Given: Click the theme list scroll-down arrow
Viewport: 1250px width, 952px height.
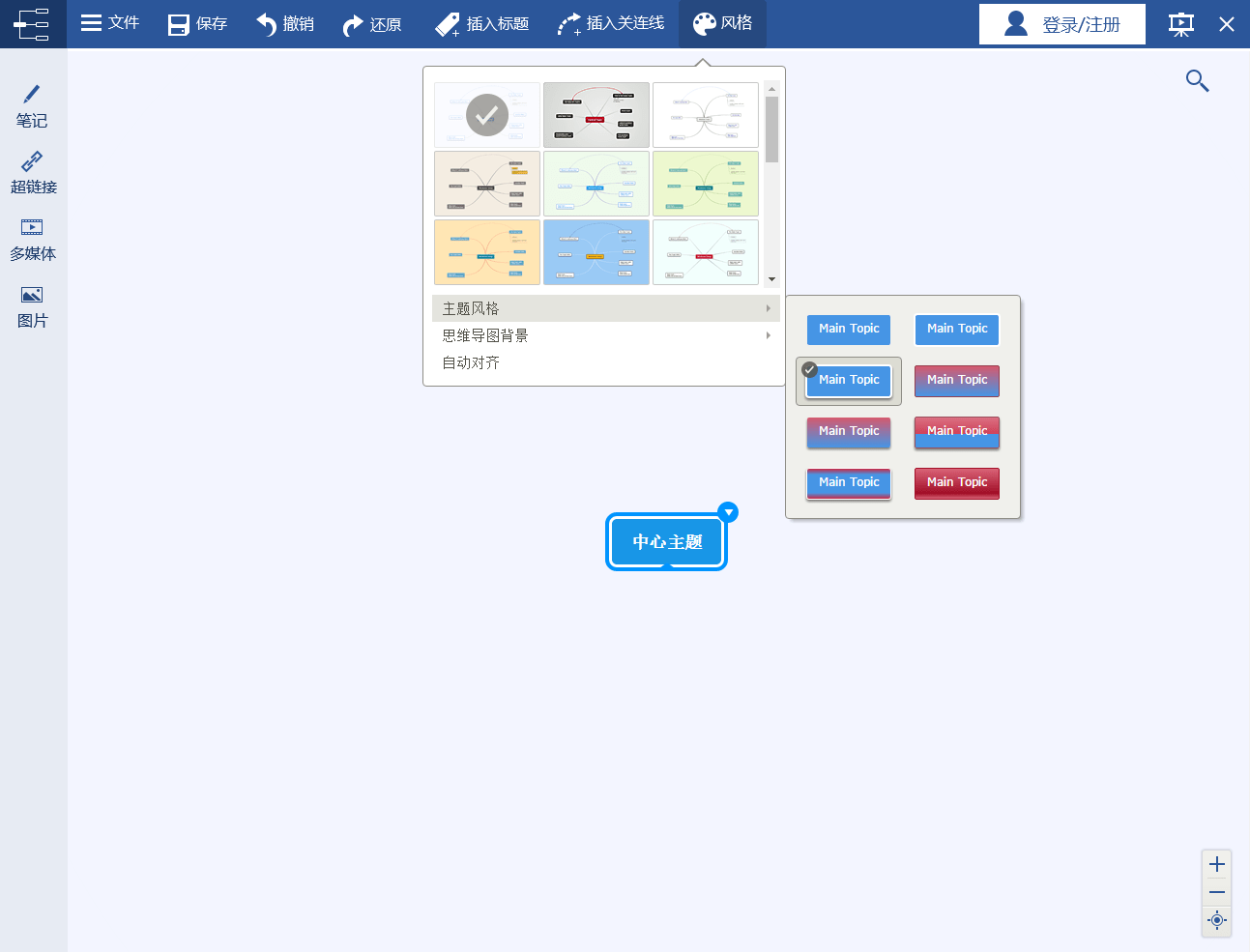Looking at the screenshot, I should (771, 279).
